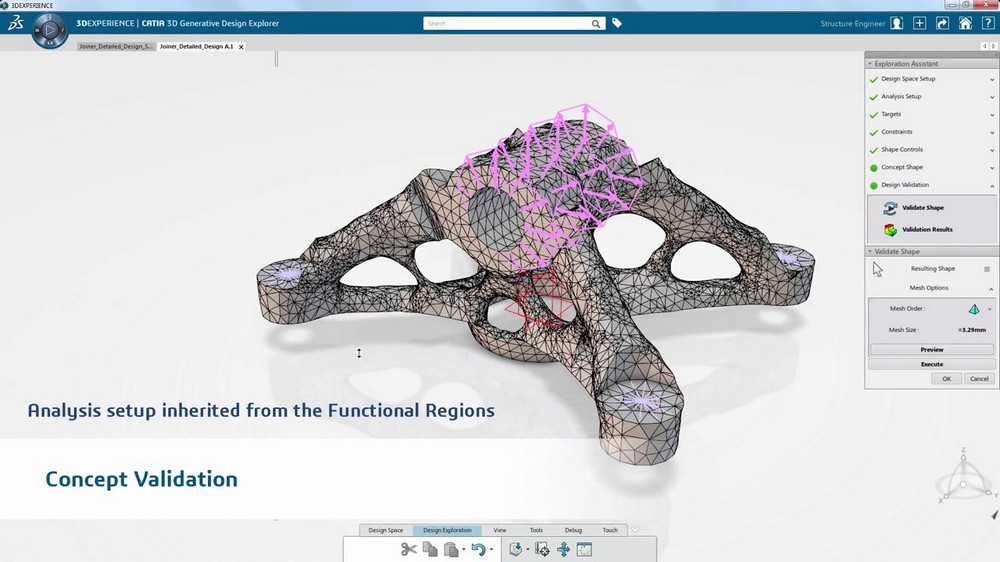Click the Design Validation green status dot
Screen dimensions: 1000x562
pos(874,186)
